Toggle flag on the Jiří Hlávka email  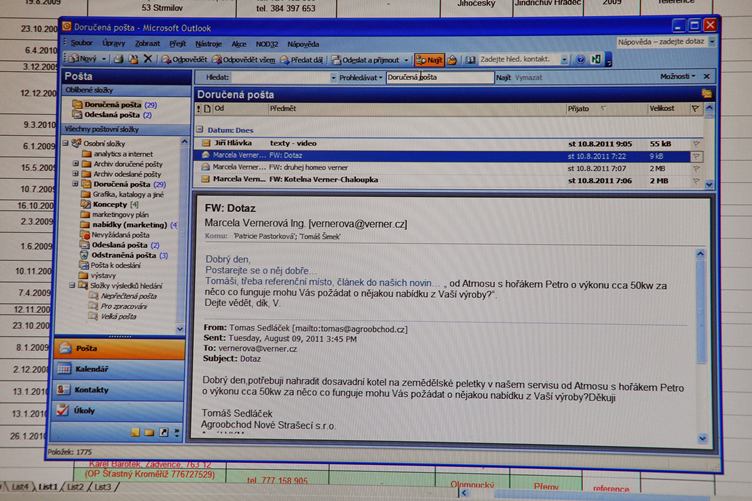tap(696, 143)
